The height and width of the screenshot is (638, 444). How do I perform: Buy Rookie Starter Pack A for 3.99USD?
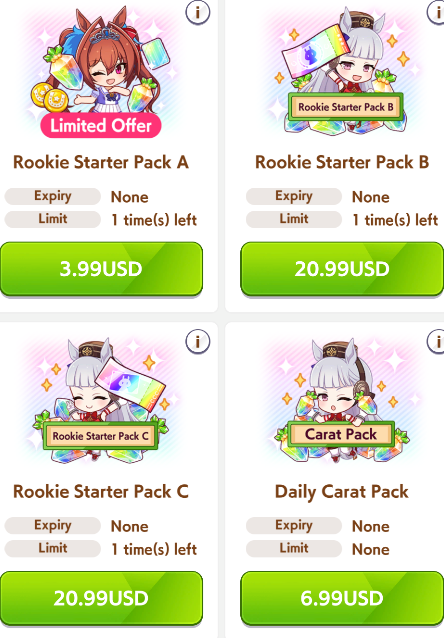101,269
